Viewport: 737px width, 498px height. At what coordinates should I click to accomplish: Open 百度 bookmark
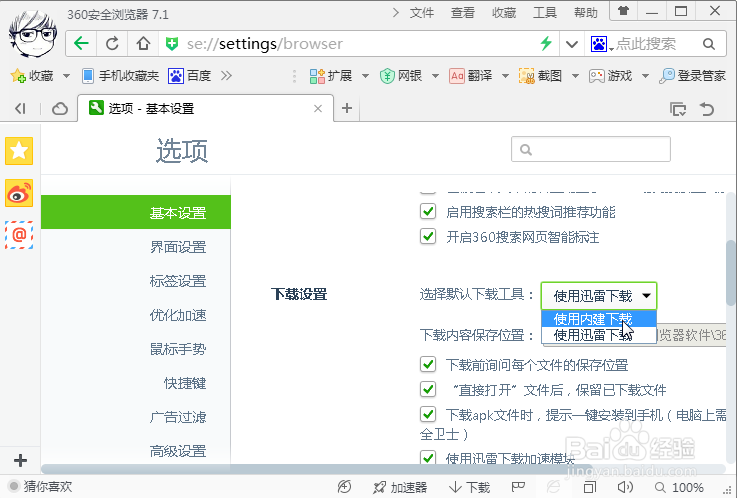point(189,76)
